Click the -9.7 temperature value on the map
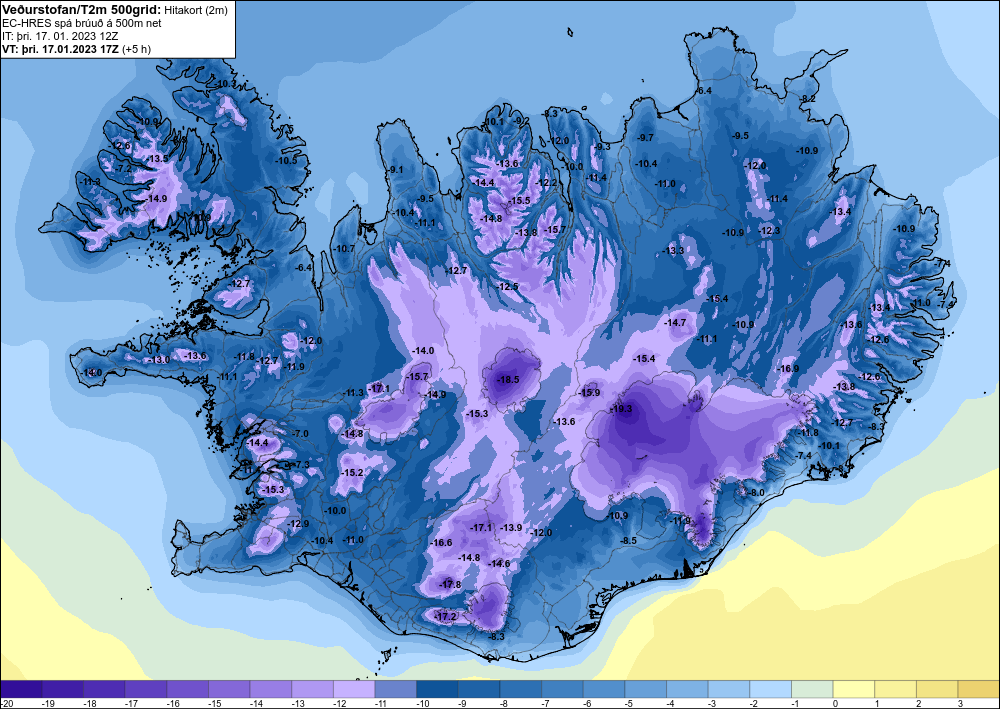This screenshot has height=709, width=1000. point(645,138)
